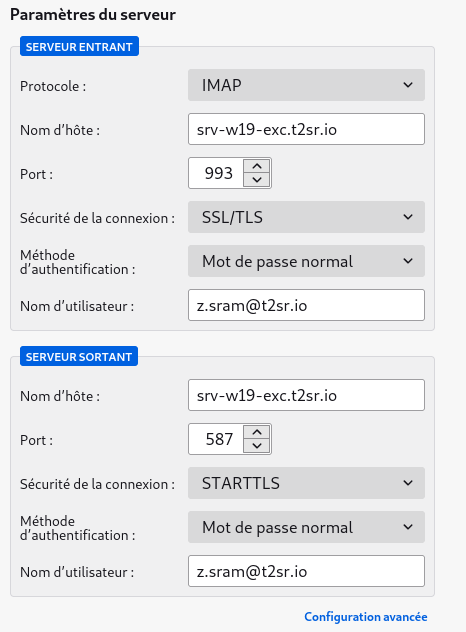
Task: Expand incoming server authentication method dropdown
Action: pyautogui.click(x=306, y=261)
